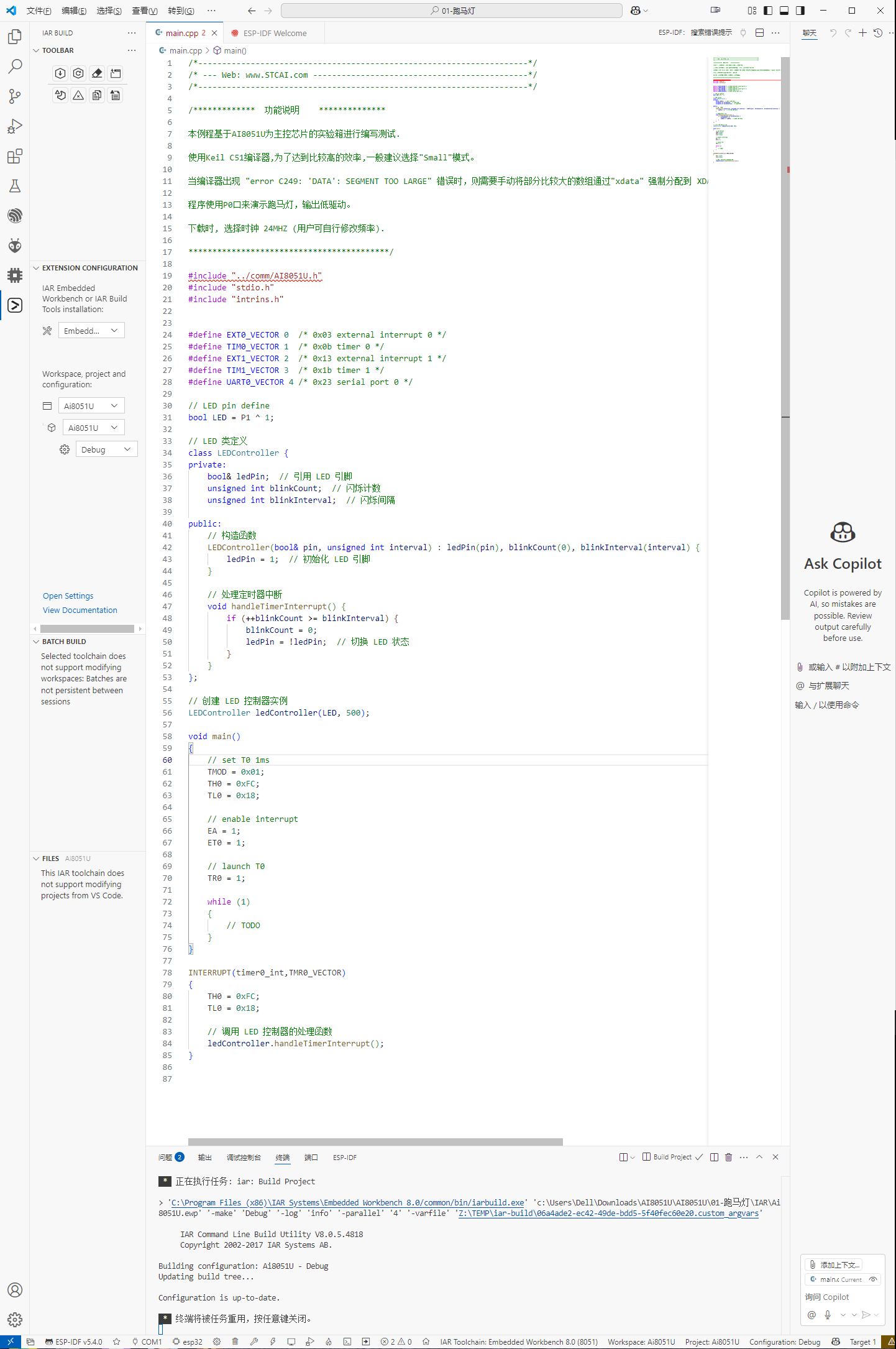Open the chip-shaped embedded tools view
Image resolution: width=896 pixels, height=1349 pixels.
15,275
